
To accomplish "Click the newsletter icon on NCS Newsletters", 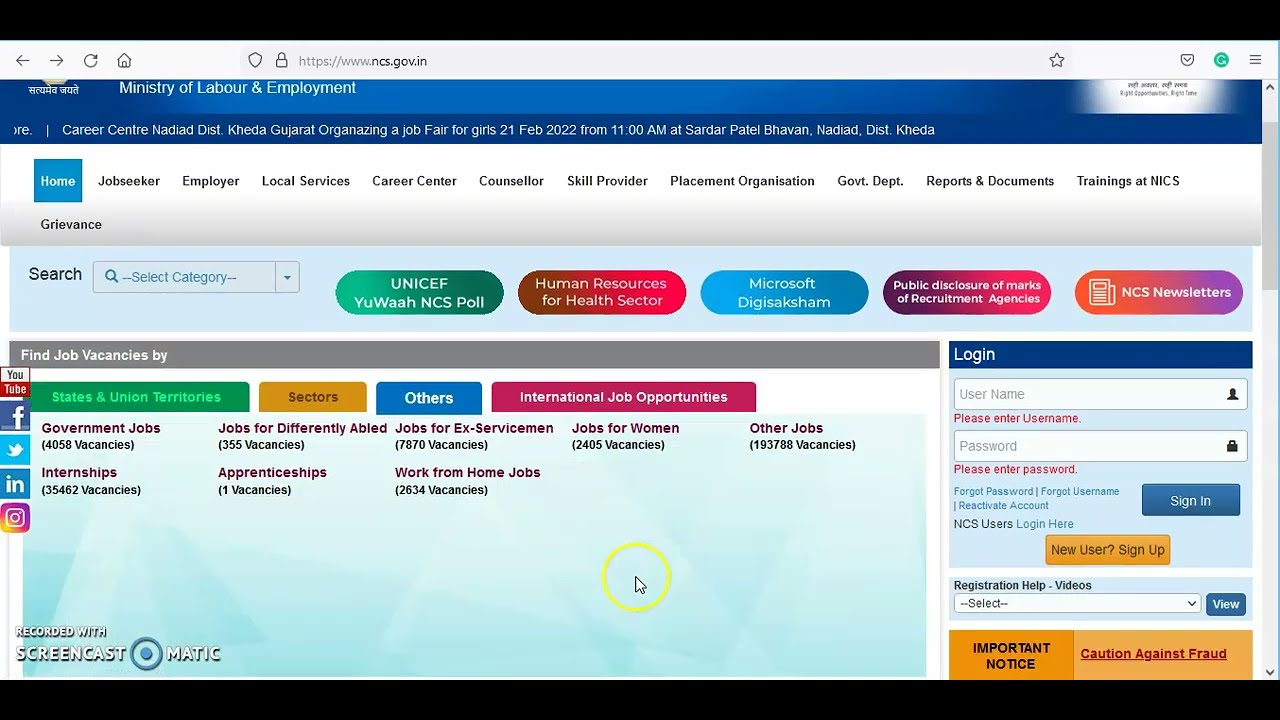I will click(1101, 293).
